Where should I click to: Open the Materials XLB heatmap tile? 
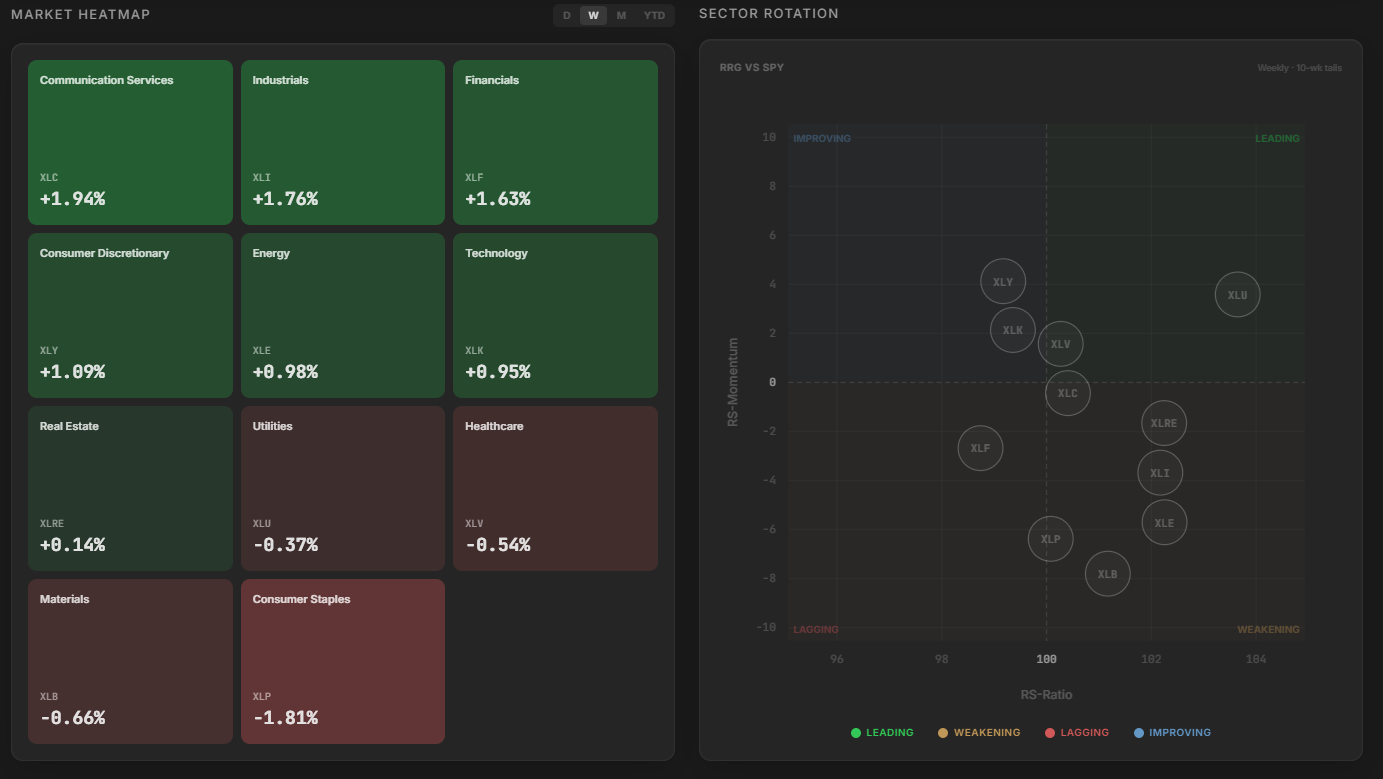click(x=130, y=661)
